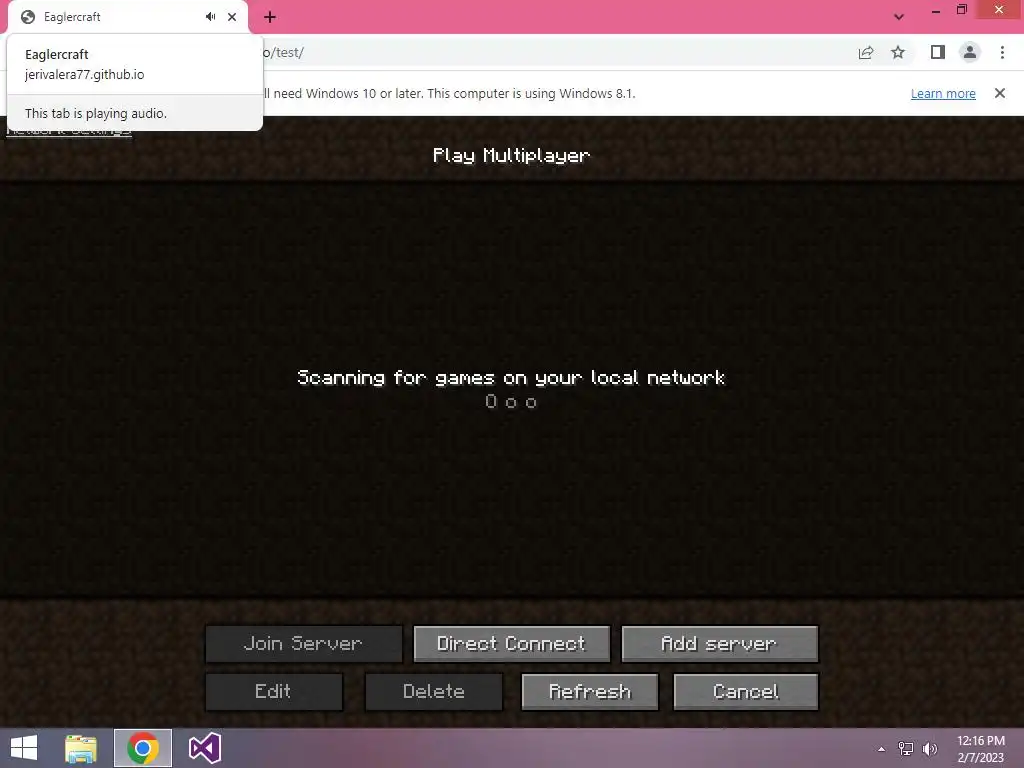This screenshot has width=1024, height=768.
Task: Open the Learn more link
Action: [943, 93]
